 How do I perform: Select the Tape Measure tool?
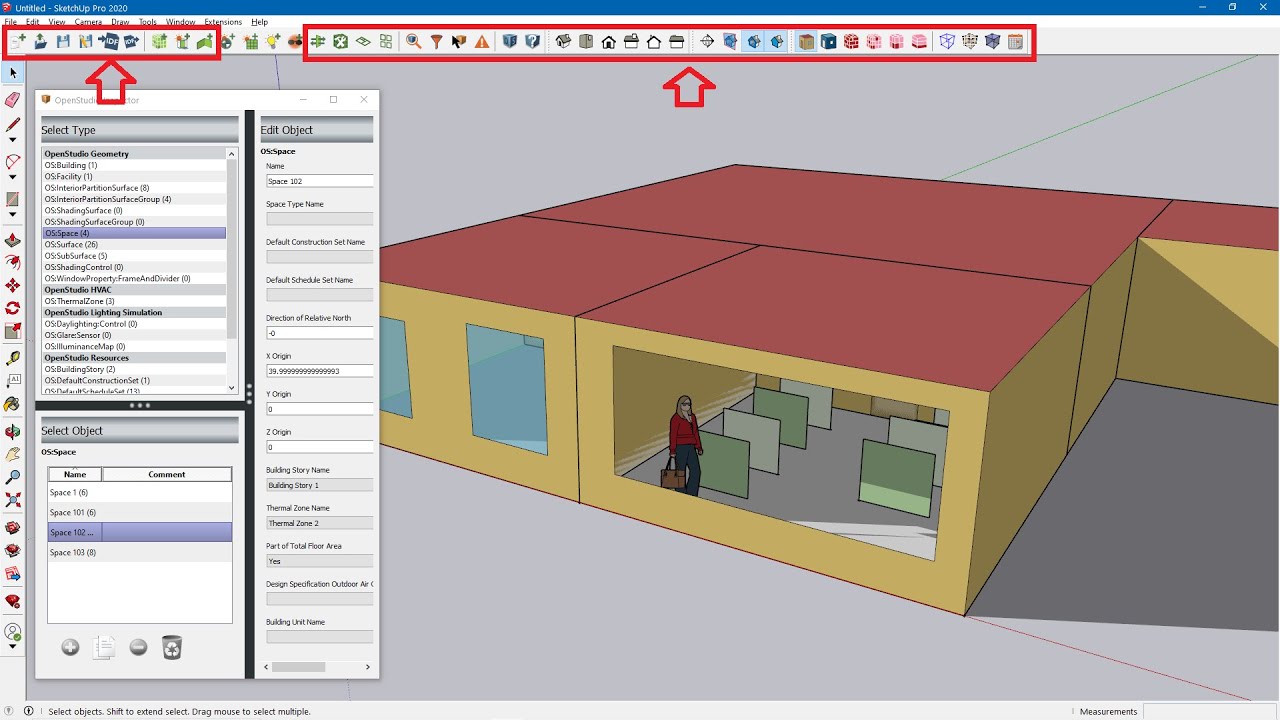point(13,357)
